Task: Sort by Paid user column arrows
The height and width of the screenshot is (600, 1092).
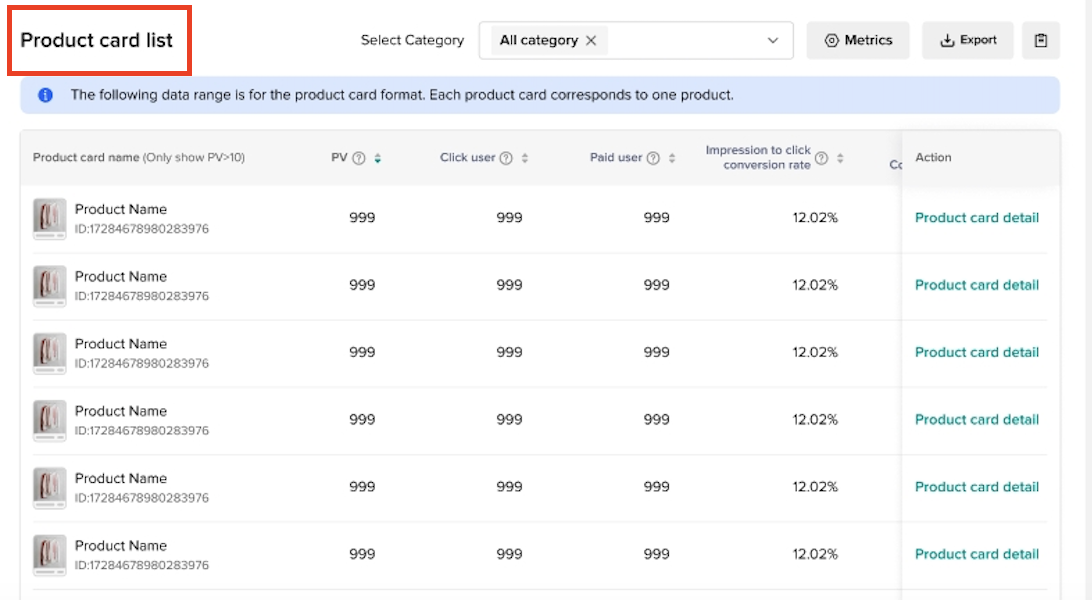Action: click(672, 158)
